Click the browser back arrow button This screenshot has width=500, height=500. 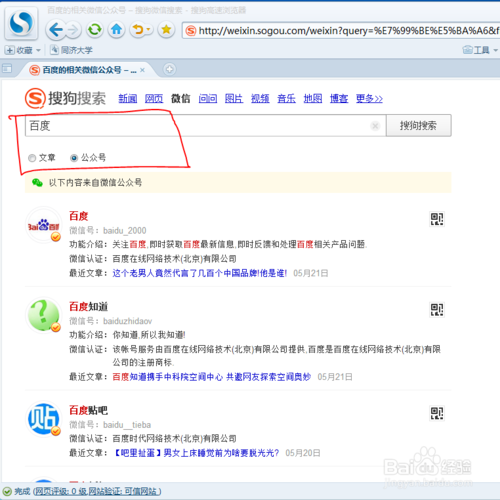pos(55,30)
